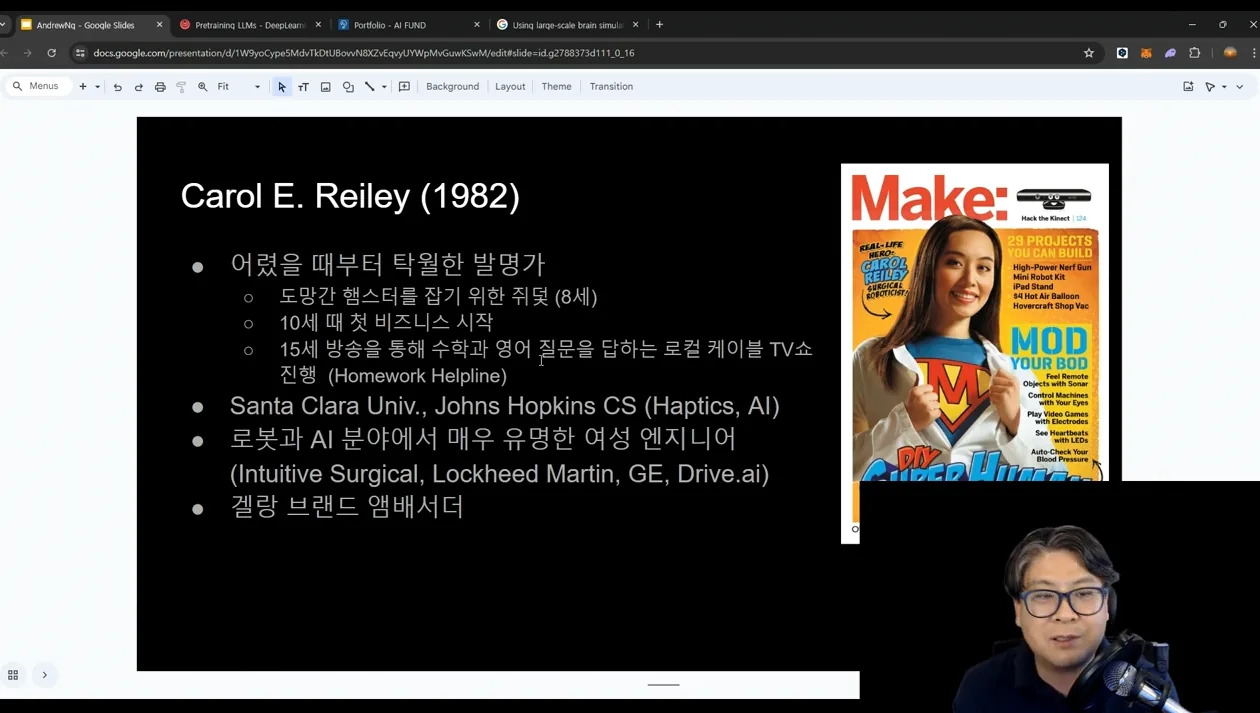View site information icon in address bar
Screen dimensions: 1260x713
point(80,53)
